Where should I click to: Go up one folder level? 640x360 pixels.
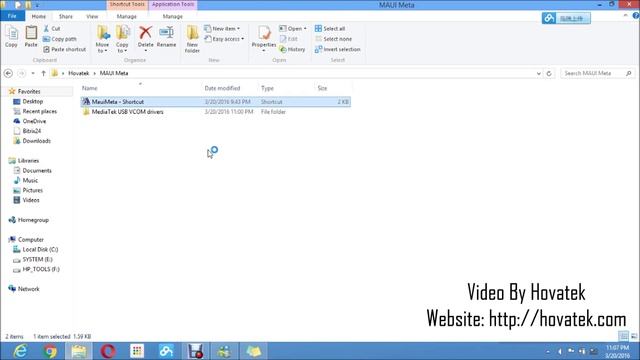(43, 73)
